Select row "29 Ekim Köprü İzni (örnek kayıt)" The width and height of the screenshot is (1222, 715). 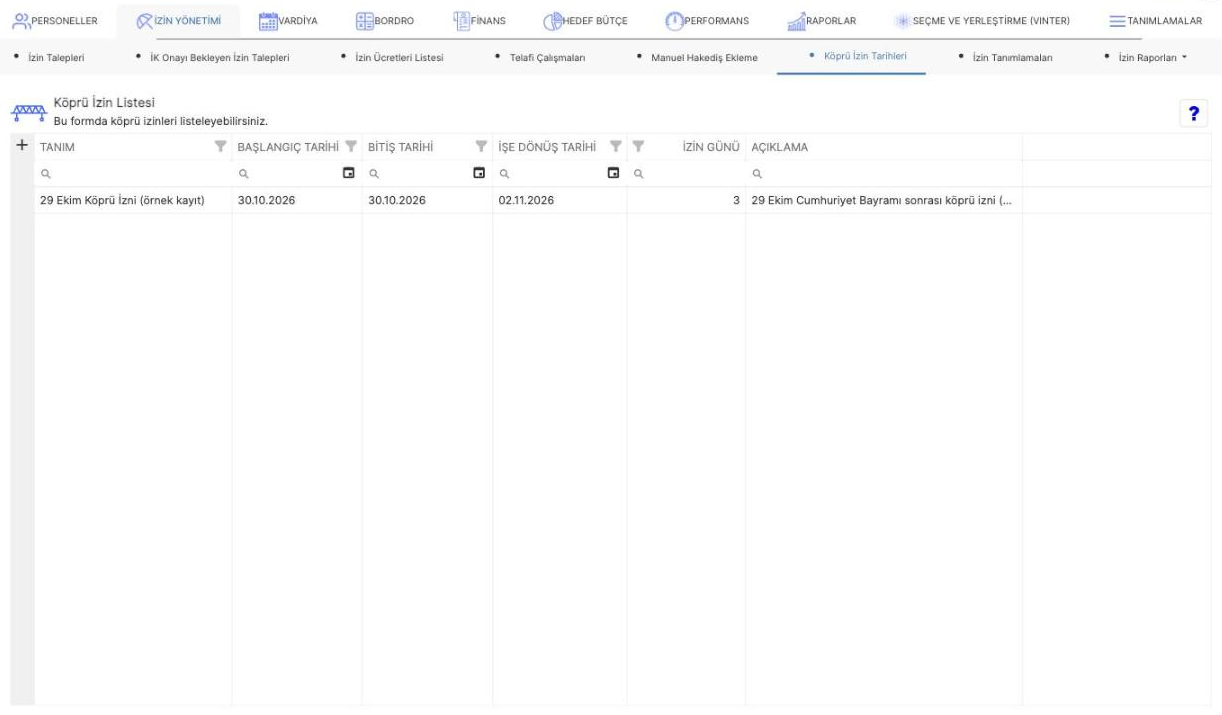coord(621,200)
